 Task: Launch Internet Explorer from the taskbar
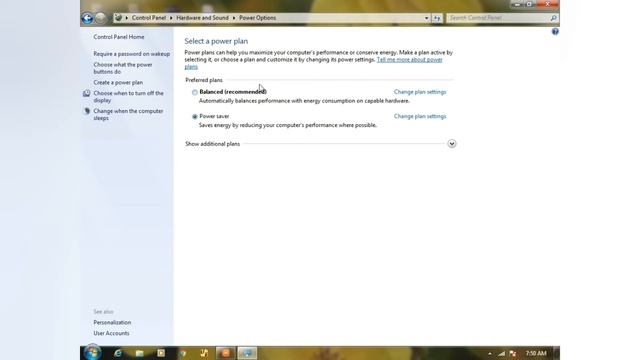(x=118, y=353)
